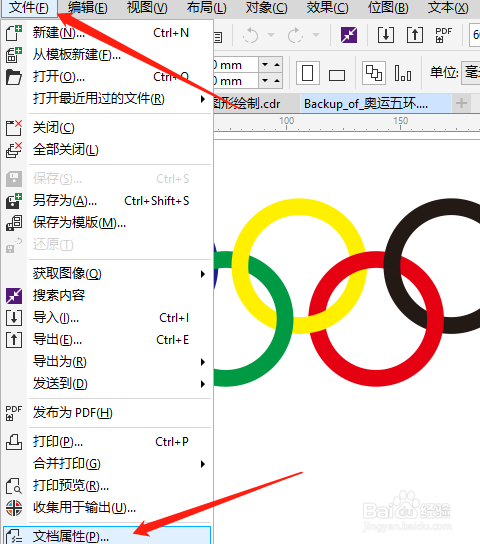Open the Undo history dropdown arrow
Image resolution: width=480 pixels, height=544 pixels.
271,35
